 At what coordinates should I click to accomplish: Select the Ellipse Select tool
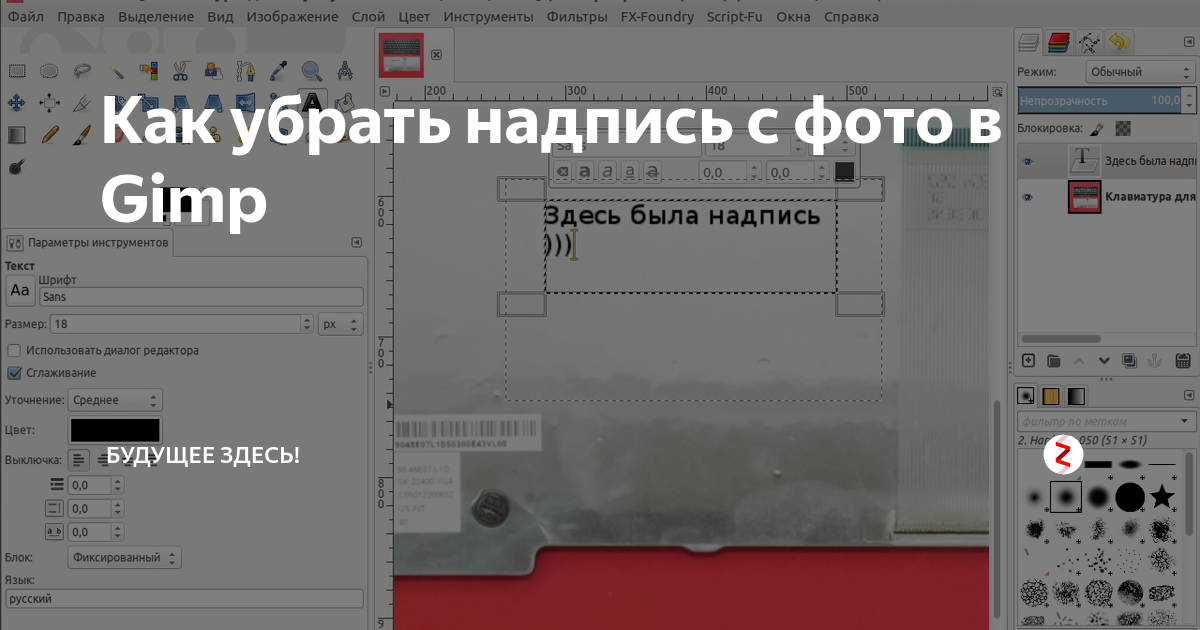click(49, 71)
